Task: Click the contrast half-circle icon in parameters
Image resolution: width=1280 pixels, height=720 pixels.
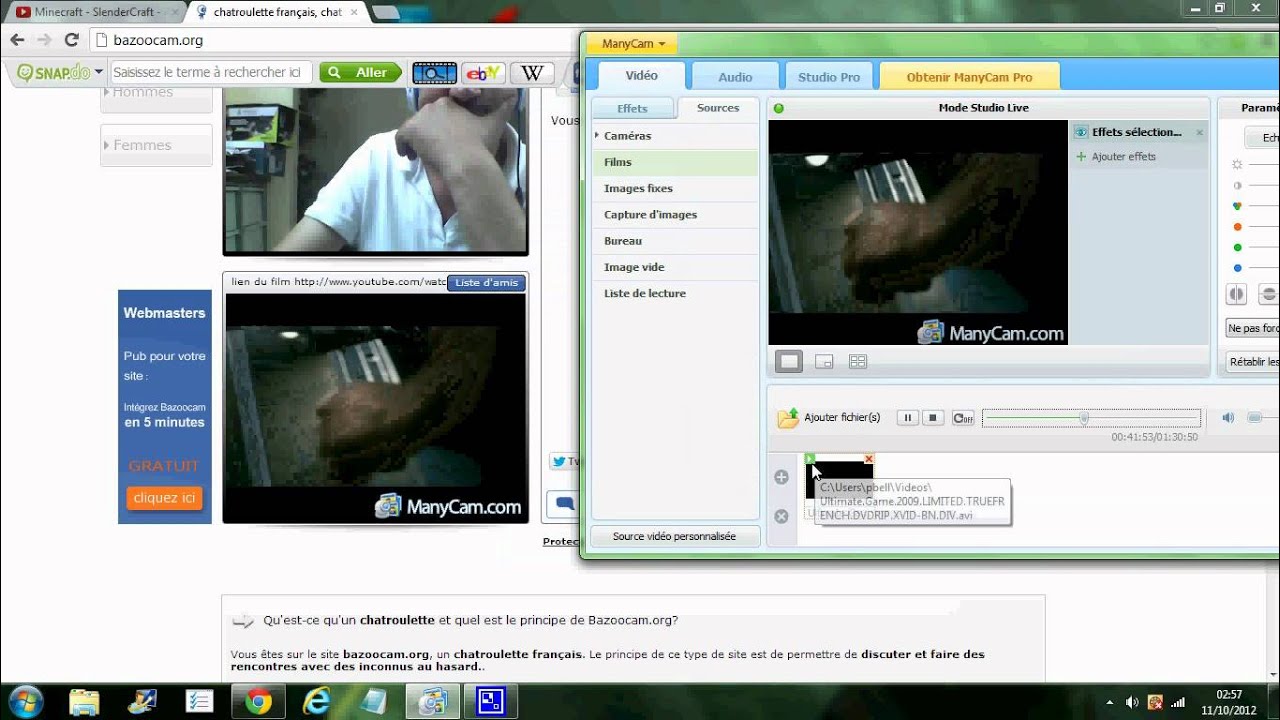Action: [x=1237, y=185]
